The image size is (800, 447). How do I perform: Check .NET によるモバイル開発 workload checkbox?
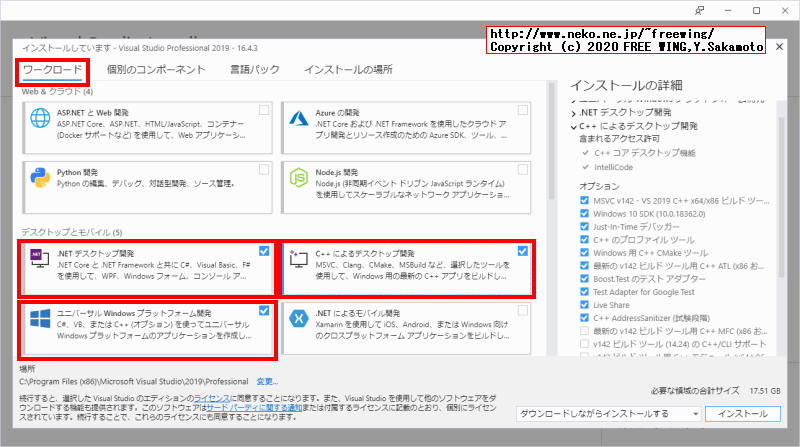pyautogui.click(x=522, y=311)
